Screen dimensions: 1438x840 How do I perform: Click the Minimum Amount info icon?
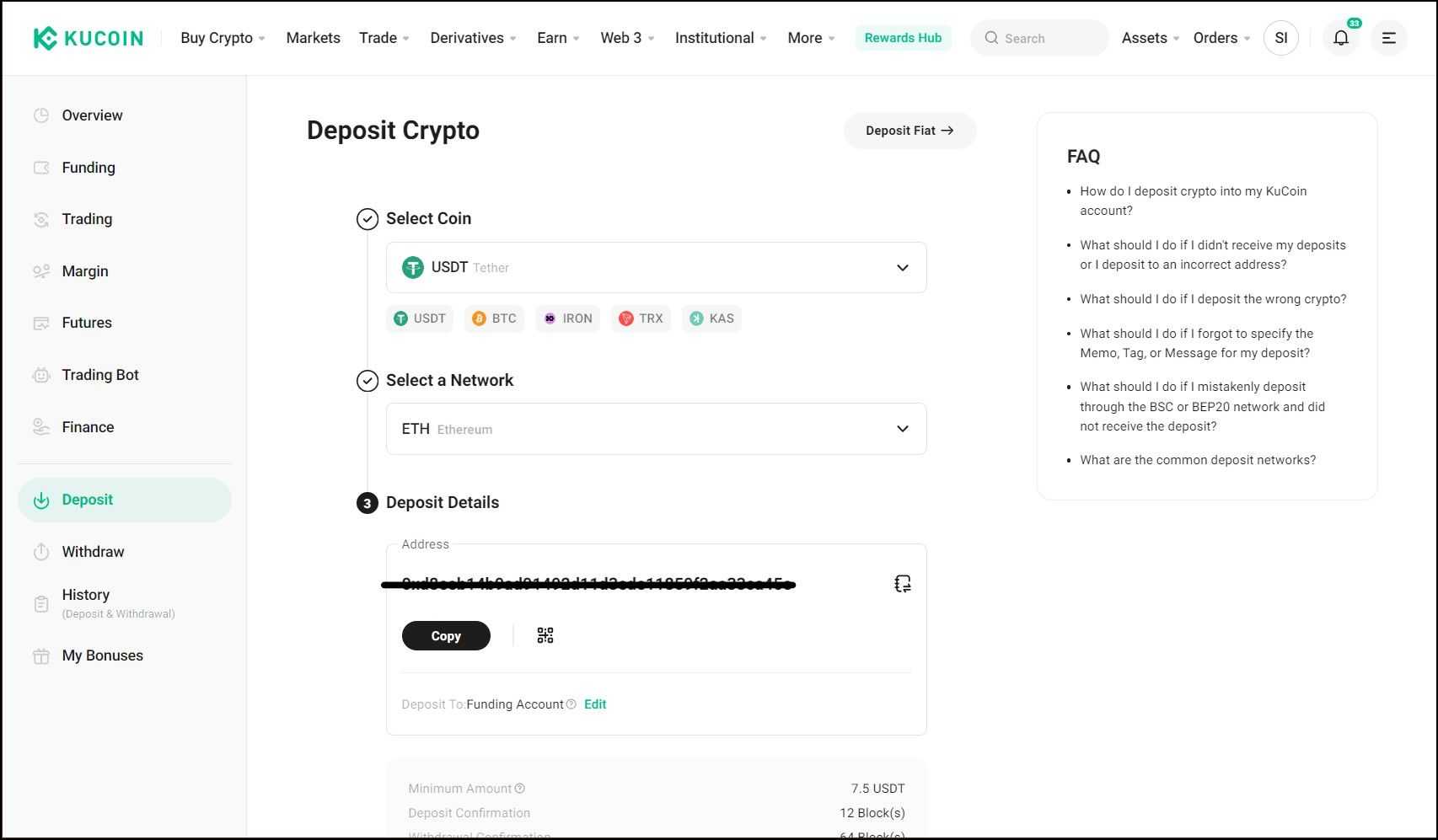point(520,788)
